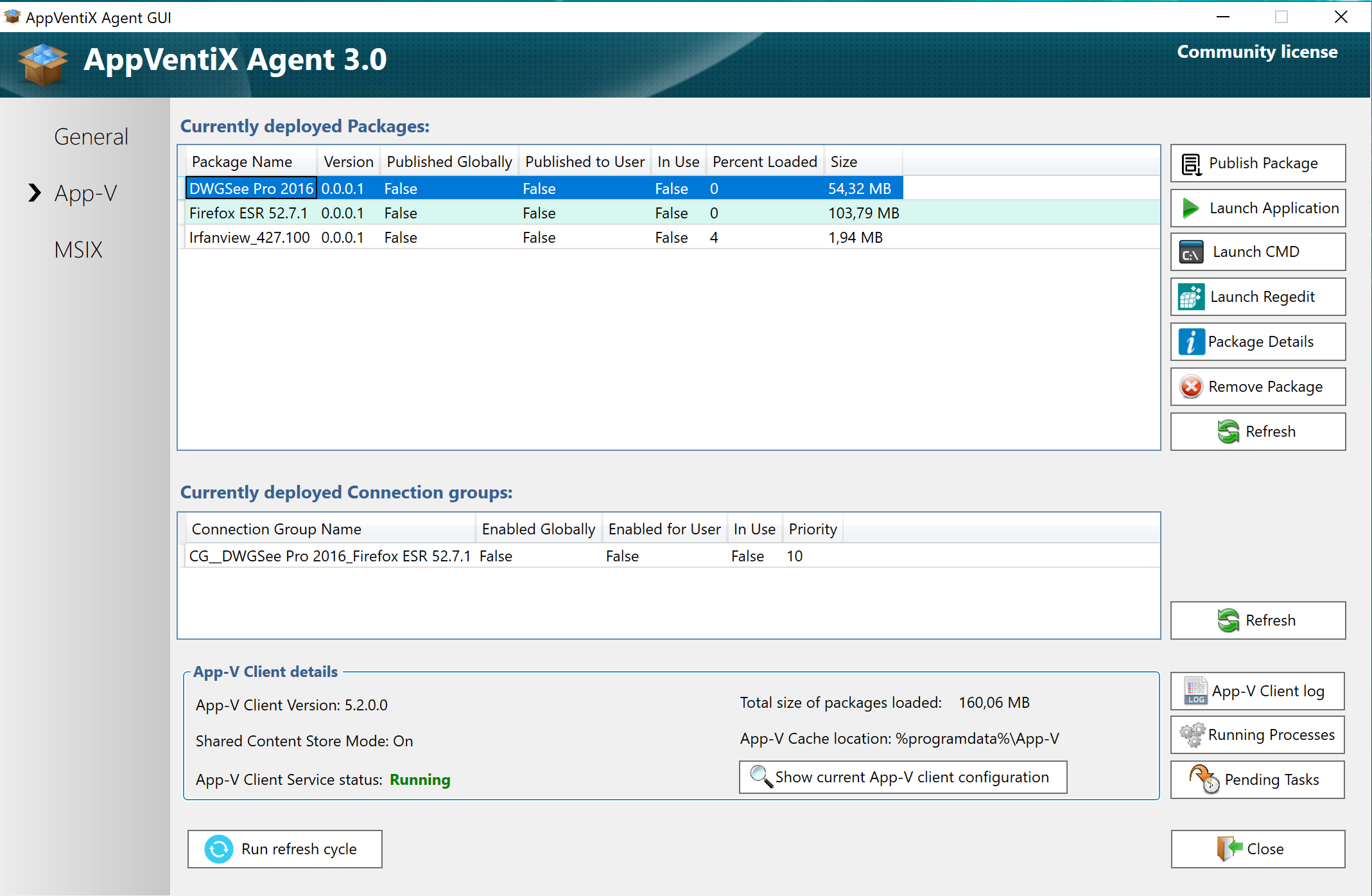
Task: Click the blue info Package Details icon
Action: pos(1191,342)
